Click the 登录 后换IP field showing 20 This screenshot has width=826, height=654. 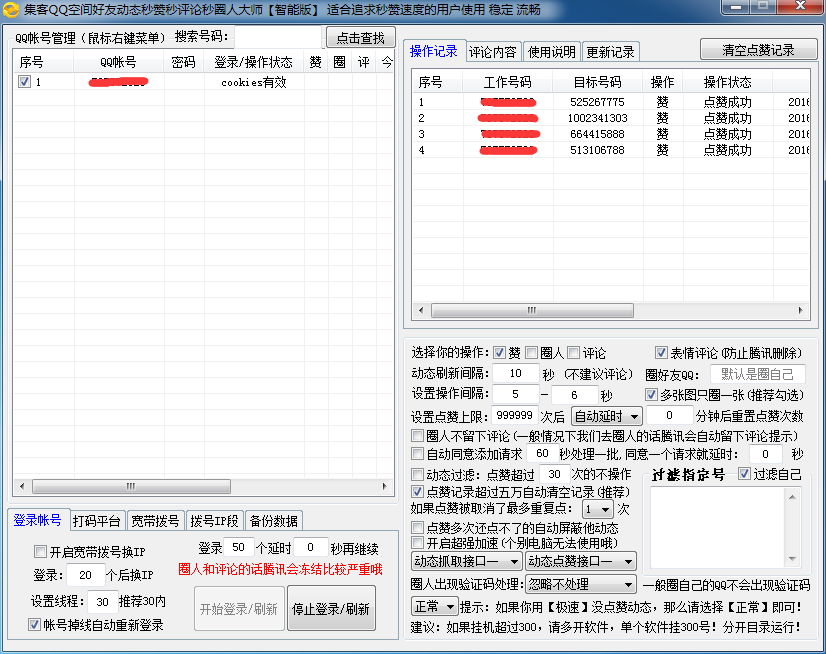pos(85,575)
